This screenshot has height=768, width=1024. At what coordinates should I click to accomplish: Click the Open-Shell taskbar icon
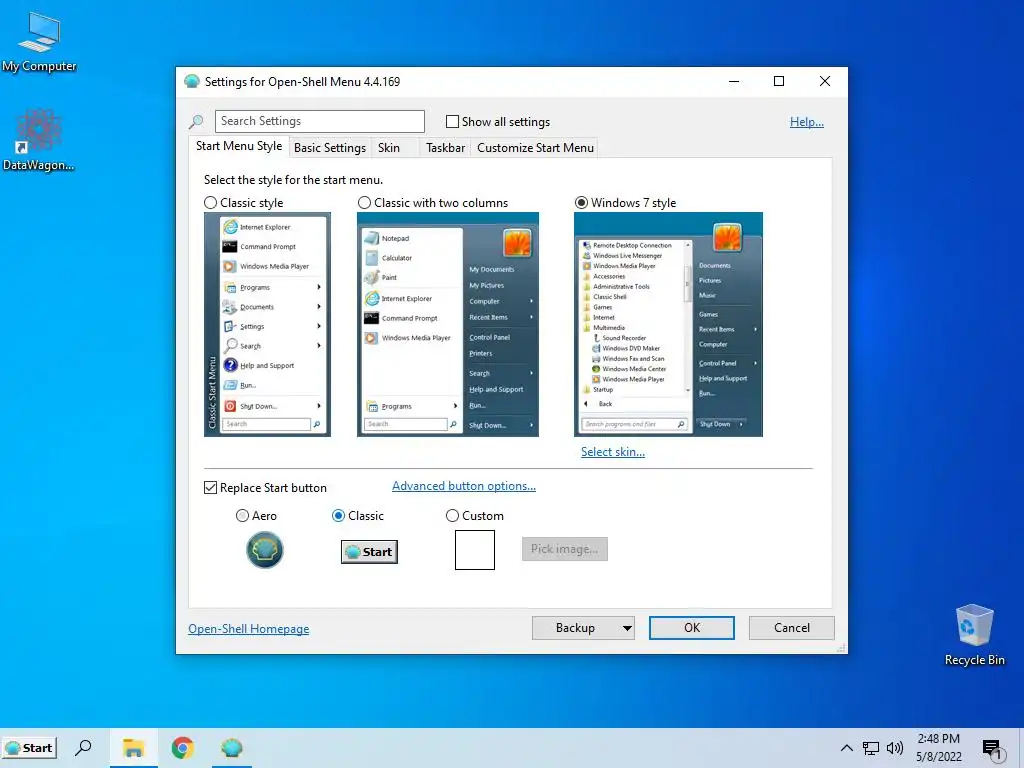pos(232,748)
